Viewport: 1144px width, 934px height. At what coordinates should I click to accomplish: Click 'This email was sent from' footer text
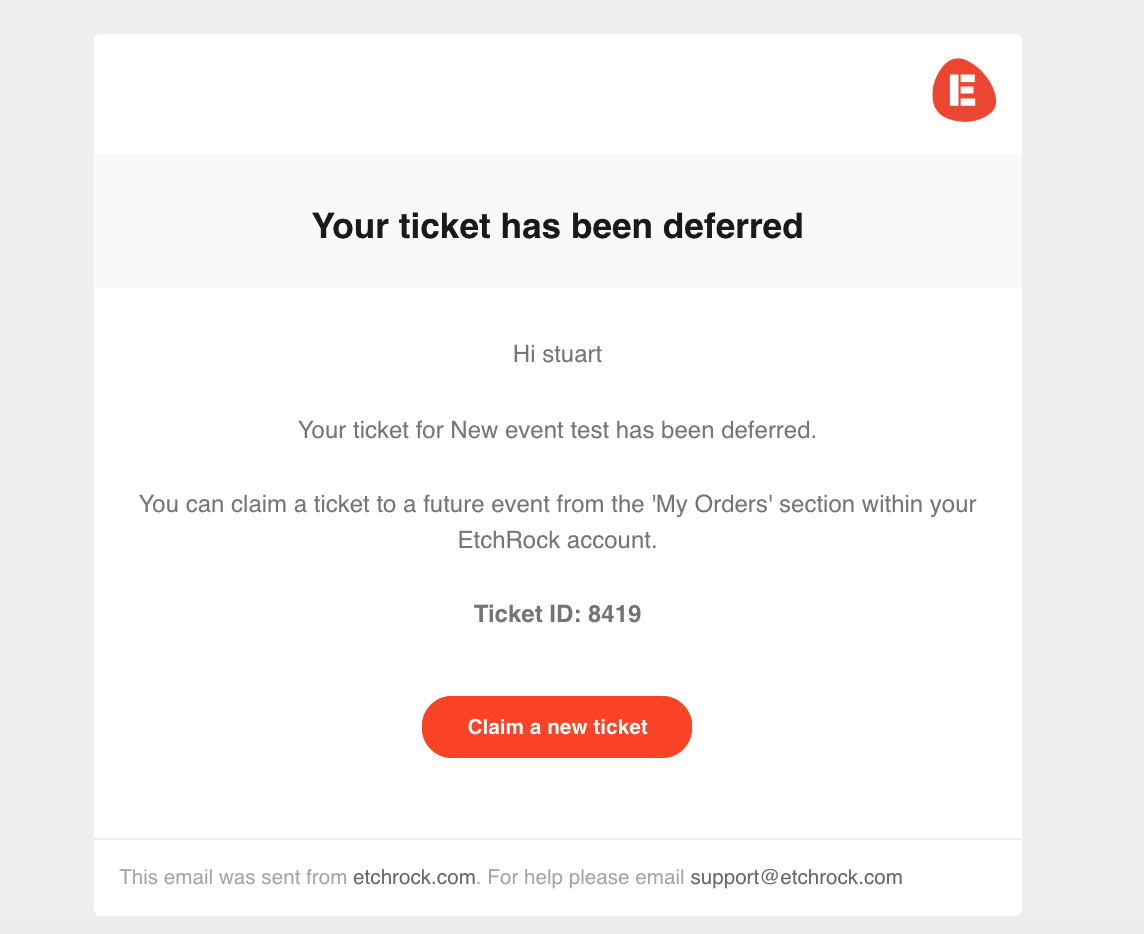(x=234, y=878)
